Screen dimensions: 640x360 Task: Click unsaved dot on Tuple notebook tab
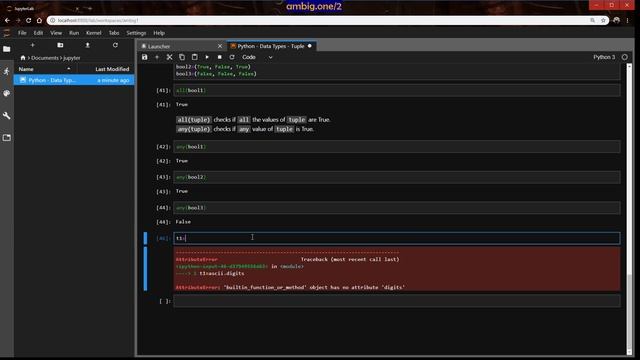point(309,46)
